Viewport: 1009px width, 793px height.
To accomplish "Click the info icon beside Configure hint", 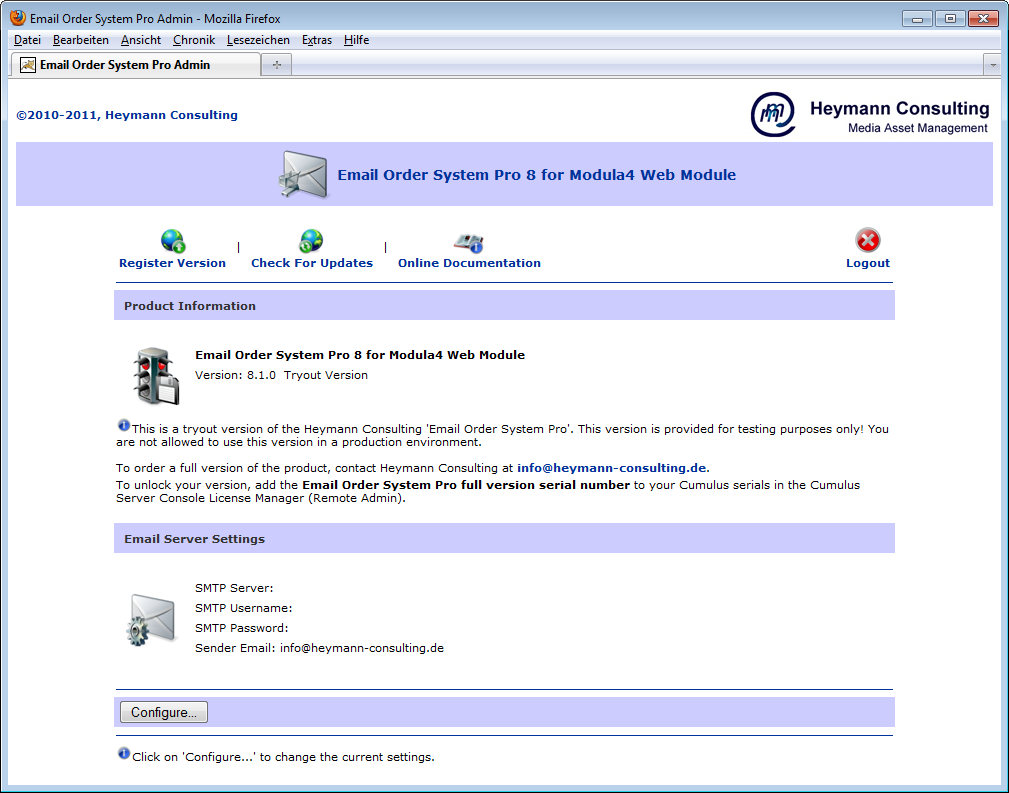I will coord(124,753).
